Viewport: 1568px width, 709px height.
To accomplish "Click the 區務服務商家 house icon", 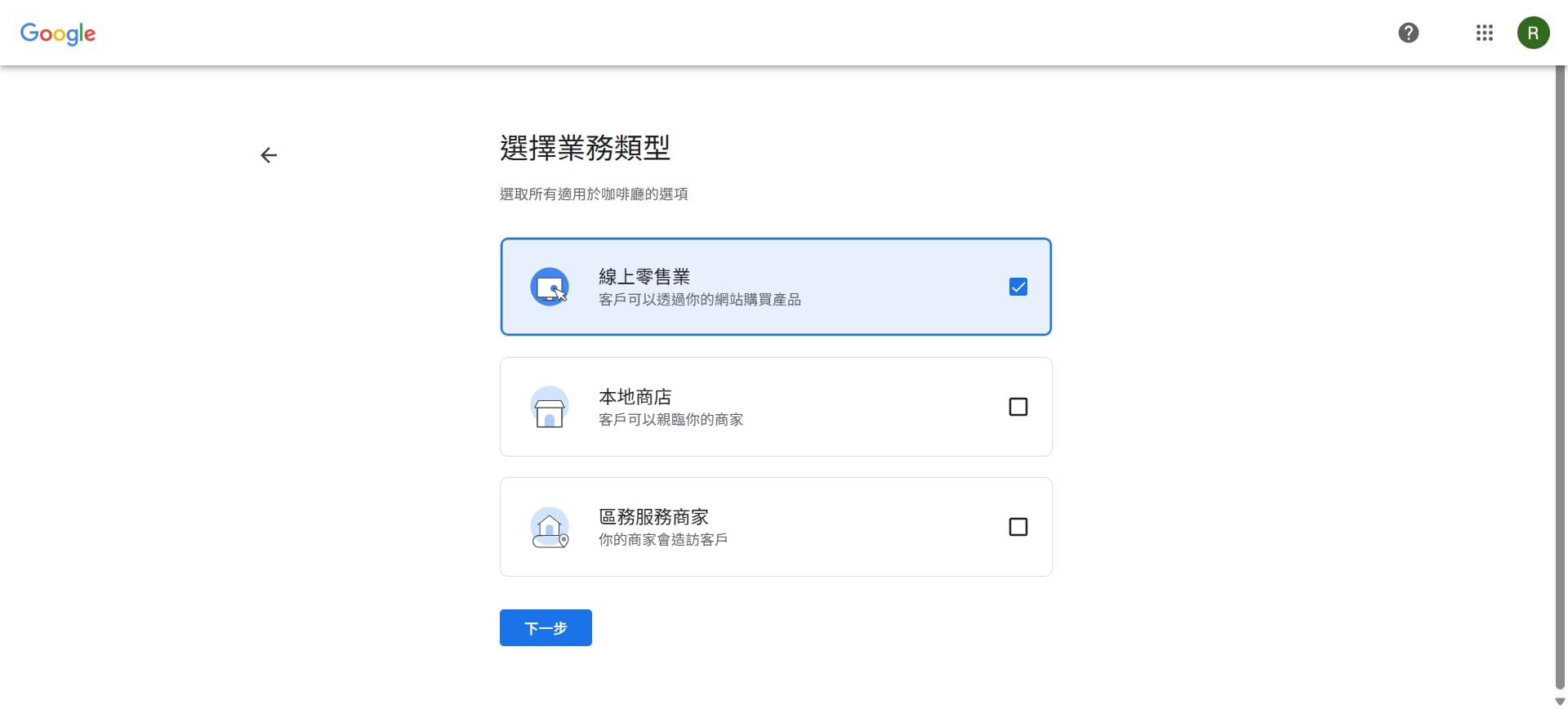I will [550, 527].
